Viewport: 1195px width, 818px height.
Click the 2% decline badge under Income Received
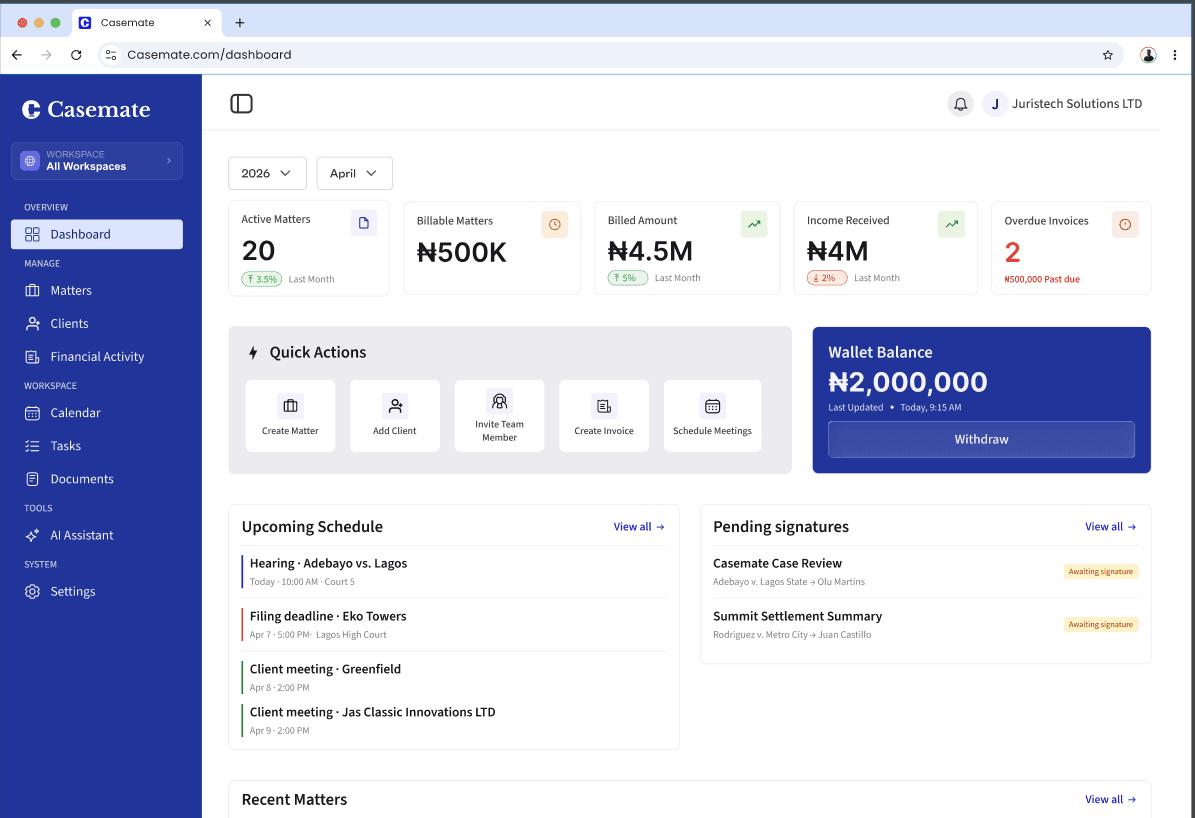pos(827,278)
